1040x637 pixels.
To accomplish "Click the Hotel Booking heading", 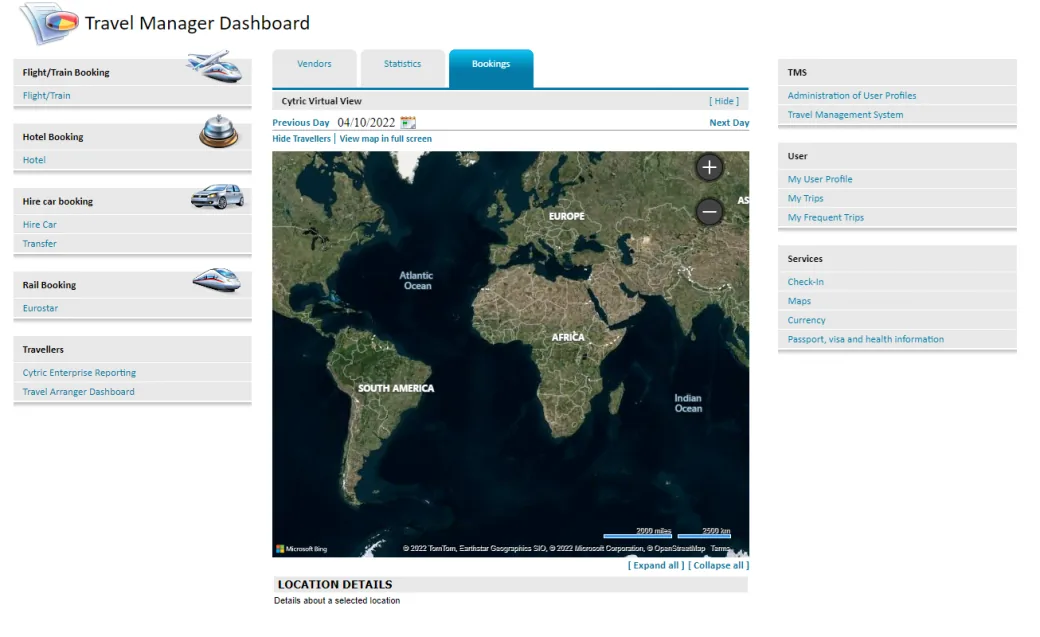I will pyautogui.click(x=53, y=137).
